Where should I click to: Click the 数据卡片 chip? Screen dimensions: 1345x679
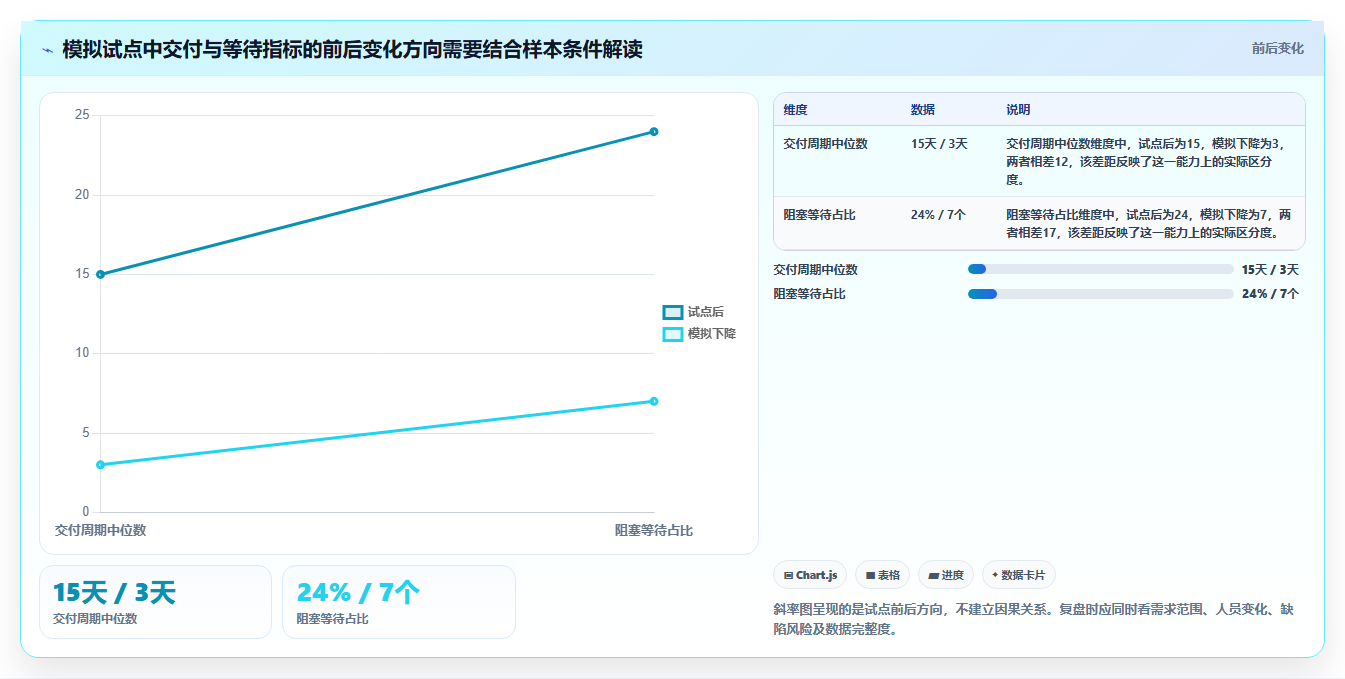(1019, 575)
